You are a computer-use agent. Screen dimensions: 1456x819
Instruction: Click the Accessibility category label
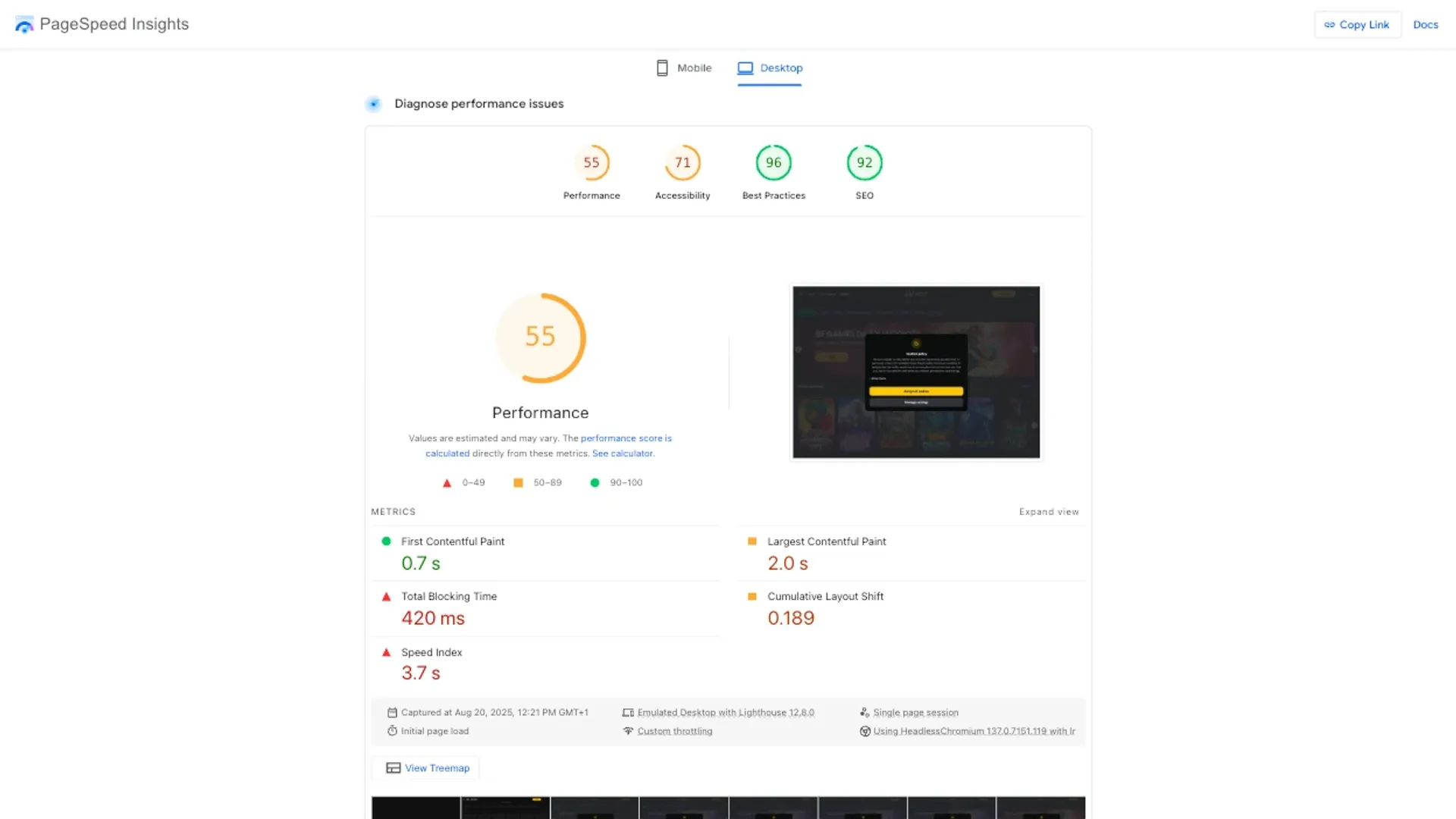pos(682,196)
